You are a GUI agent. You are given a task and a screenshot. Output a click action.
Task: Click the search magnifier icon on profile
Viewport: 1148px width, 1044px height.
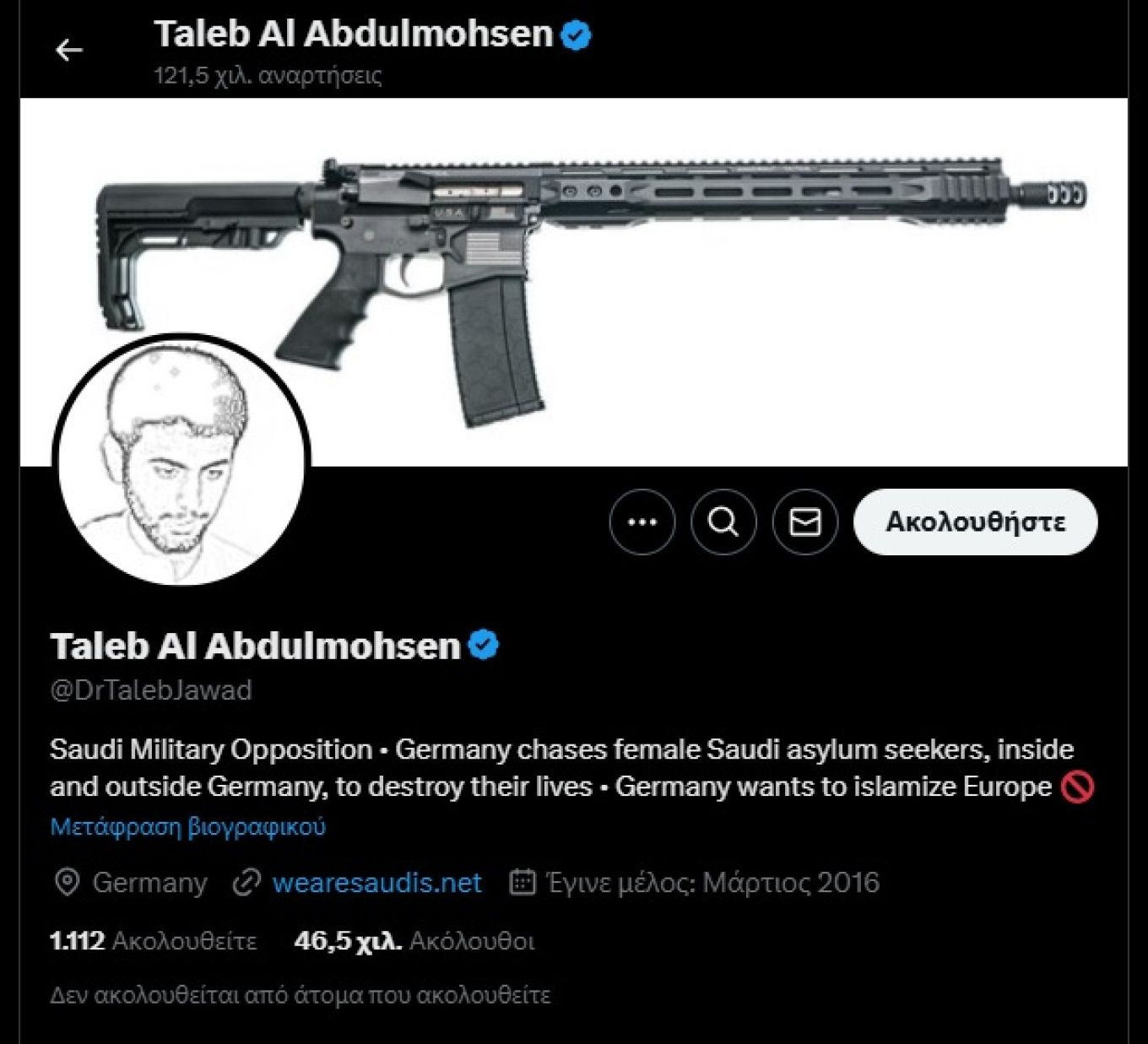[x=723, y=522]
